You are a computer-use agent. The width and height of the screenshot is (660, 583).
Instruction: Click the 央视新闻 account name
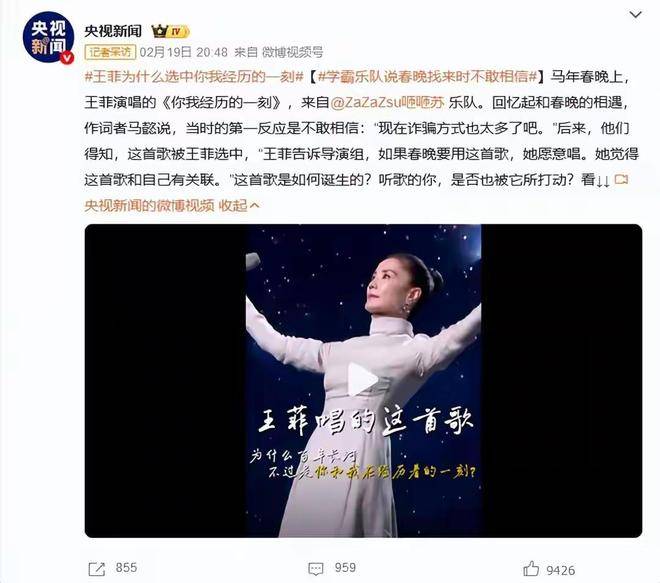(x=113, y=31)
